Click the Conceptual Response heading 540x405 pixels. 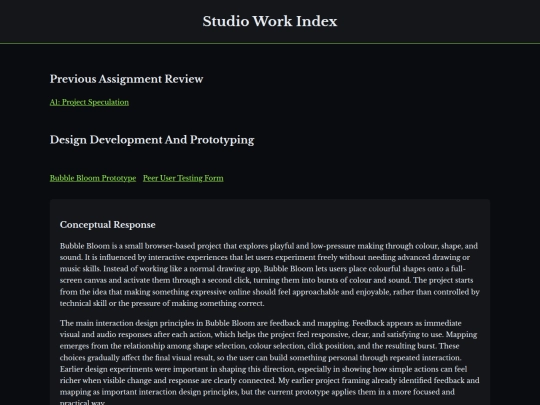click(x=107, y=225)
